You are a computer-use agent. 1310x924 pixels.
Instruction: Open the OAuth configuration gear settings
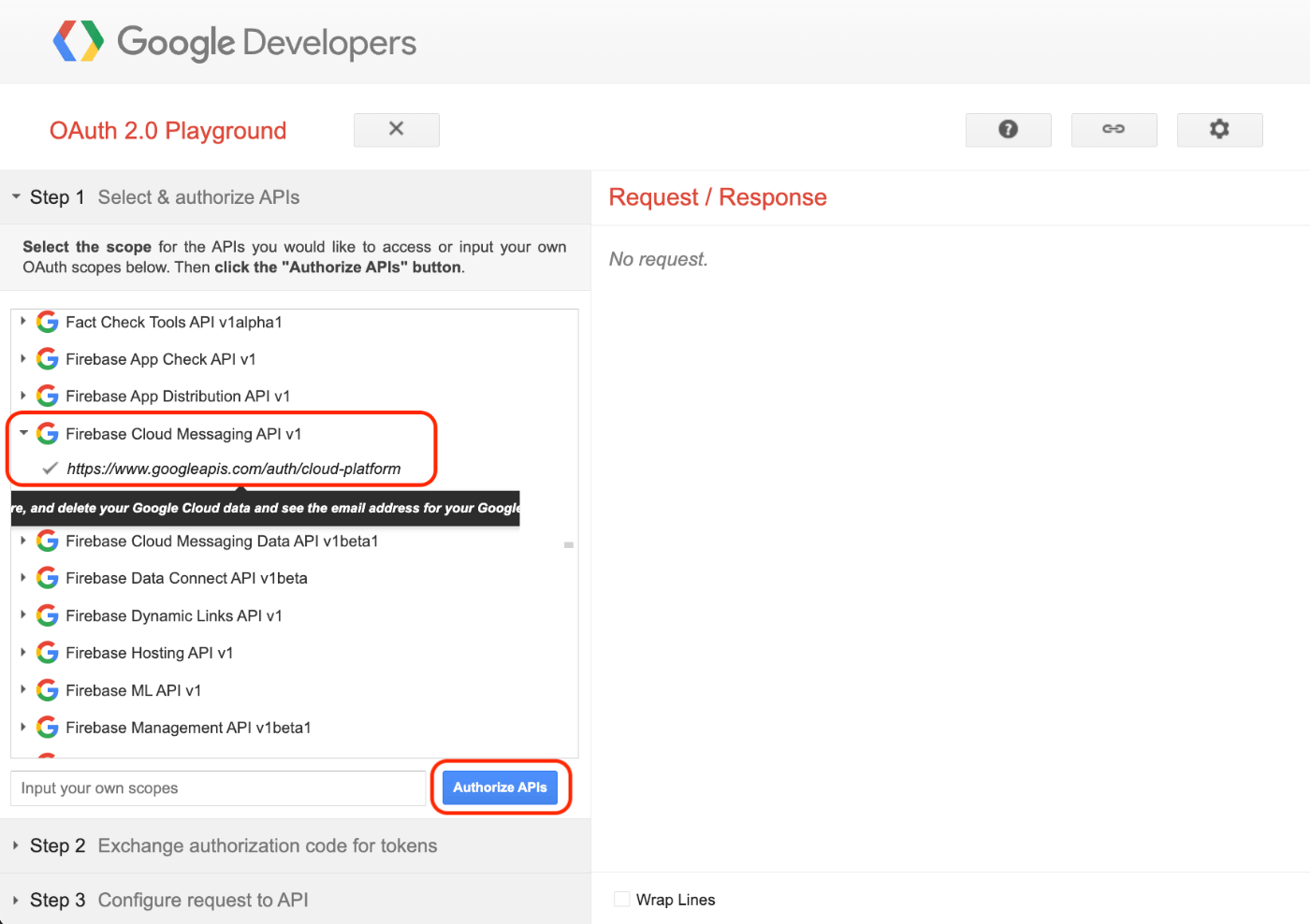click(1219, 130)
